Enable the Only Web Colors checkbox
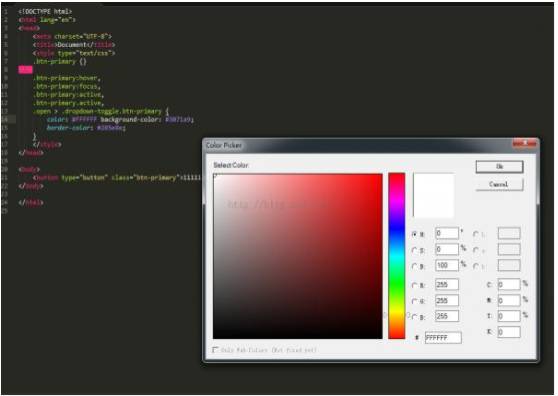558x396 pixels. pyautogui.click(x=215, y=350)
